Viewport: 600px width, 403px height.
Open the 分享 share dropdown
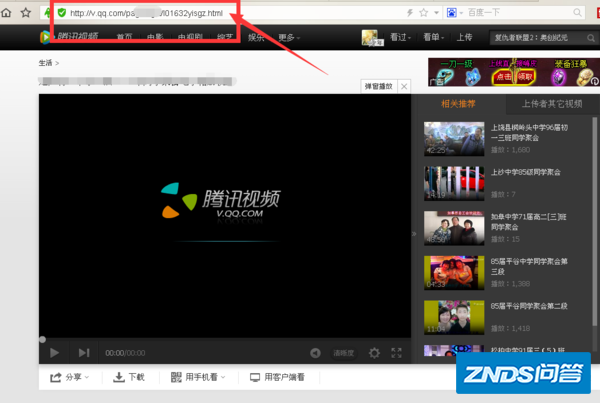(x=69, y=377)
